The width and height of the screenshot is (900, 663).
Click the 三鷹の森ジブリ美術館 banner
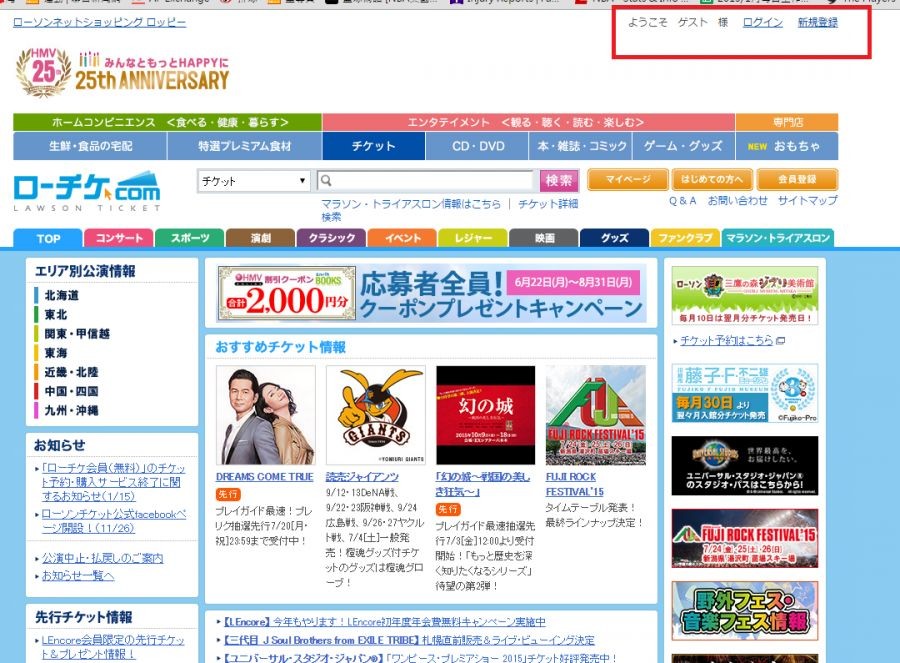click(x=744, y=295)
